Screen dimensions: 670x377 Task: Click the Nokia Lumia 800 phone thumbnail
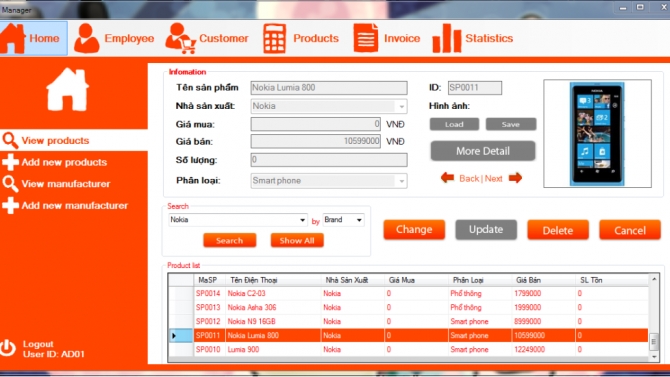(x=597, y=134)
